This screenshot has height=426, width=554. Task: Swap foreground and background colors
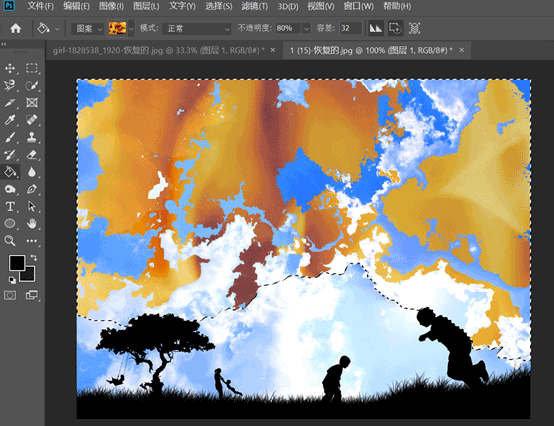[x=34, y=258]
